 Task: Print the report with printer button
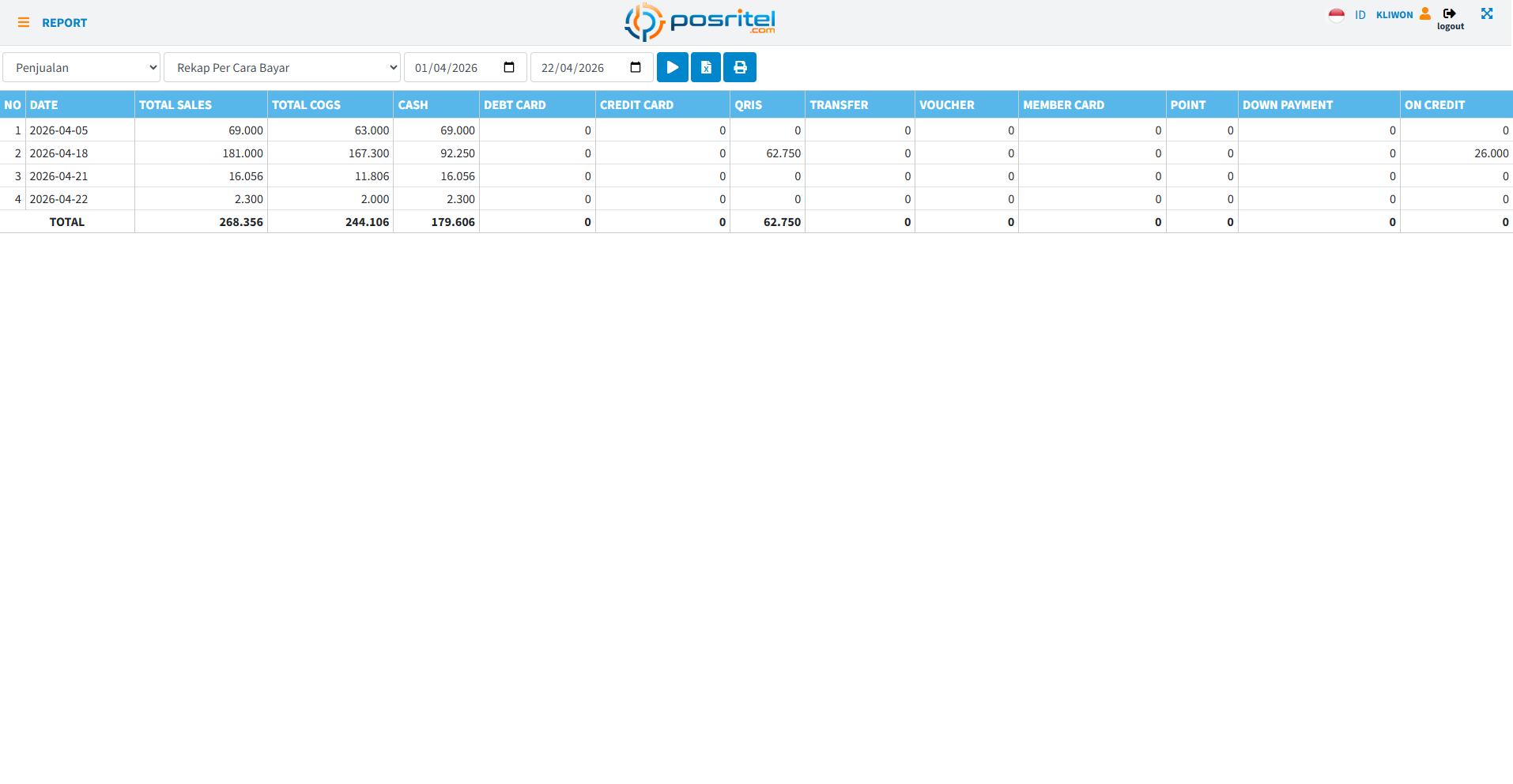click(x=740, y=67)
